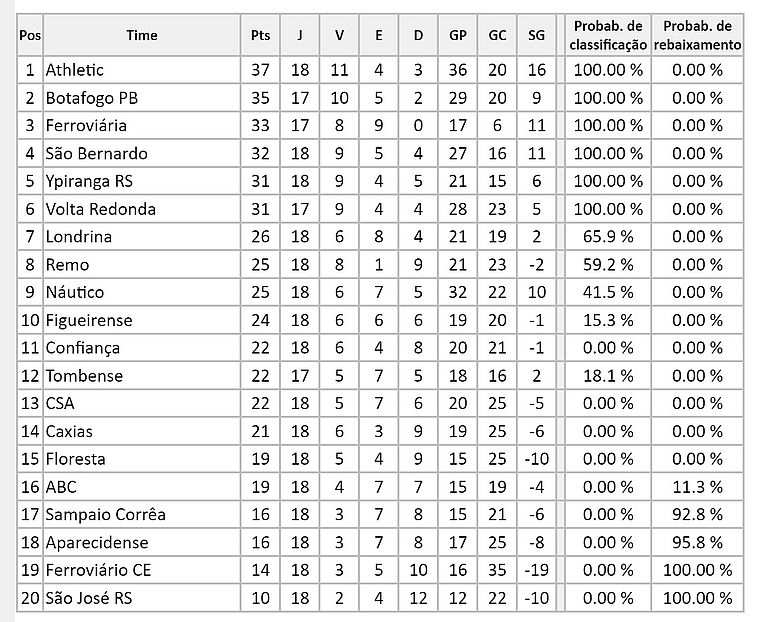Click Aparecidense's 95.8 % relegation probability
The height and width of the screenshot is (622, 760).
pos(698,542)
